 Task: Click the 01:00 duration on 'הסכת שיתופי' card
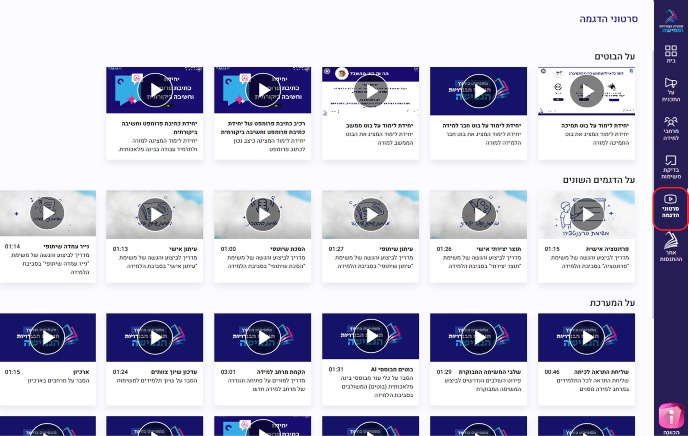[x=228, y=249]
